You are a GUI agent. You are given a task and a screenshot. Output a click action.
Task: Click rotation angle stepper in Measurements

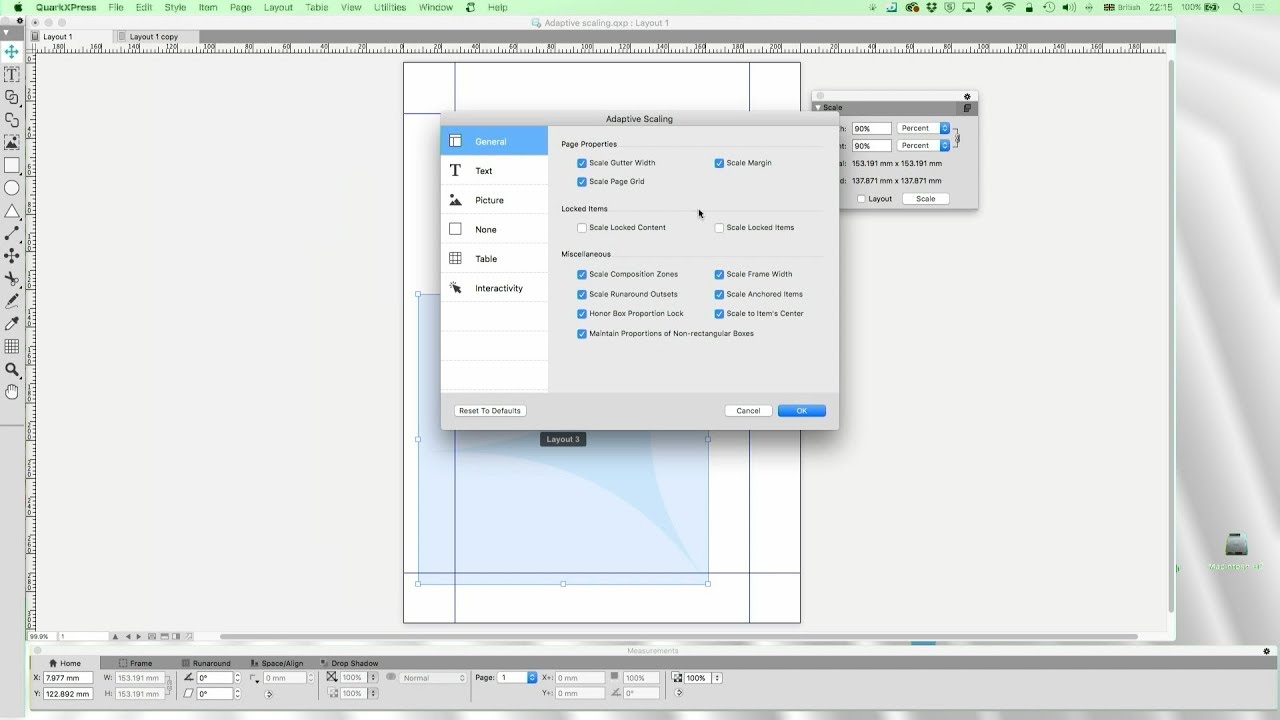pyautogui.click(x=237, y=678)
